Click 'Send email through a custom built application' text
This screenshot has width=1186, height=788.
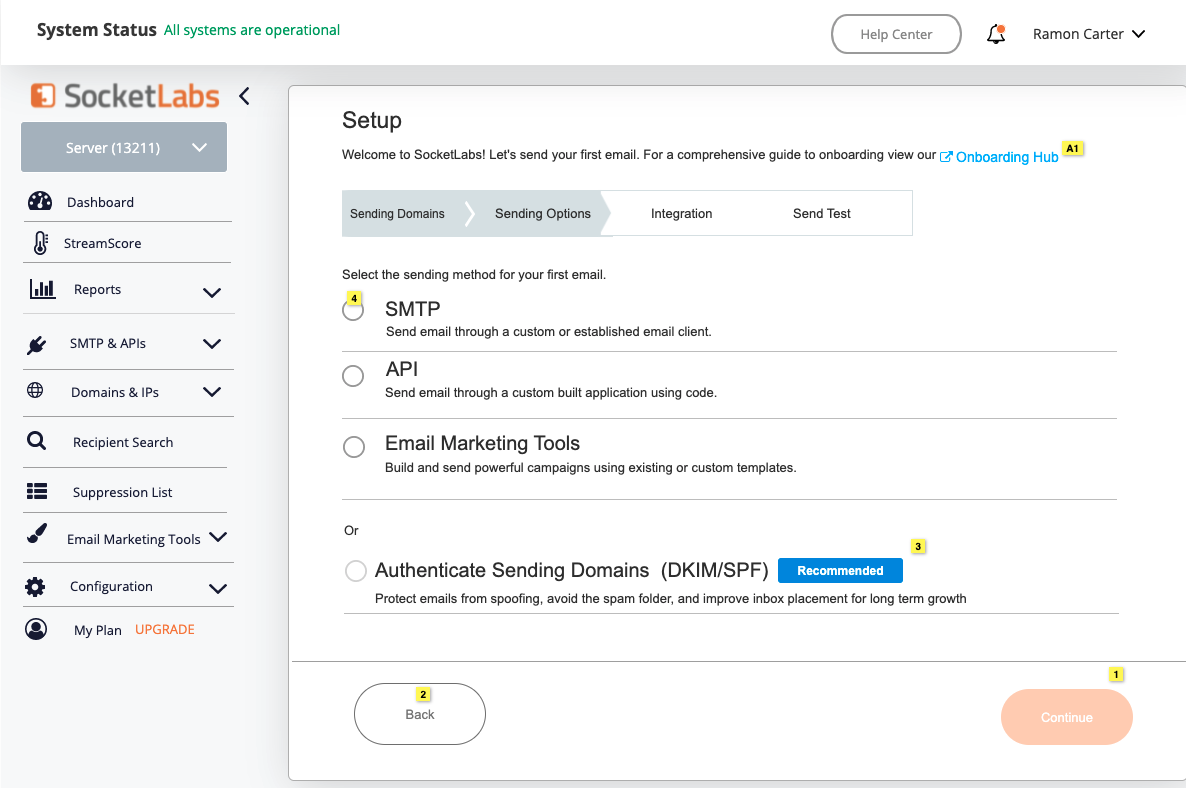[x=551, y=392]
